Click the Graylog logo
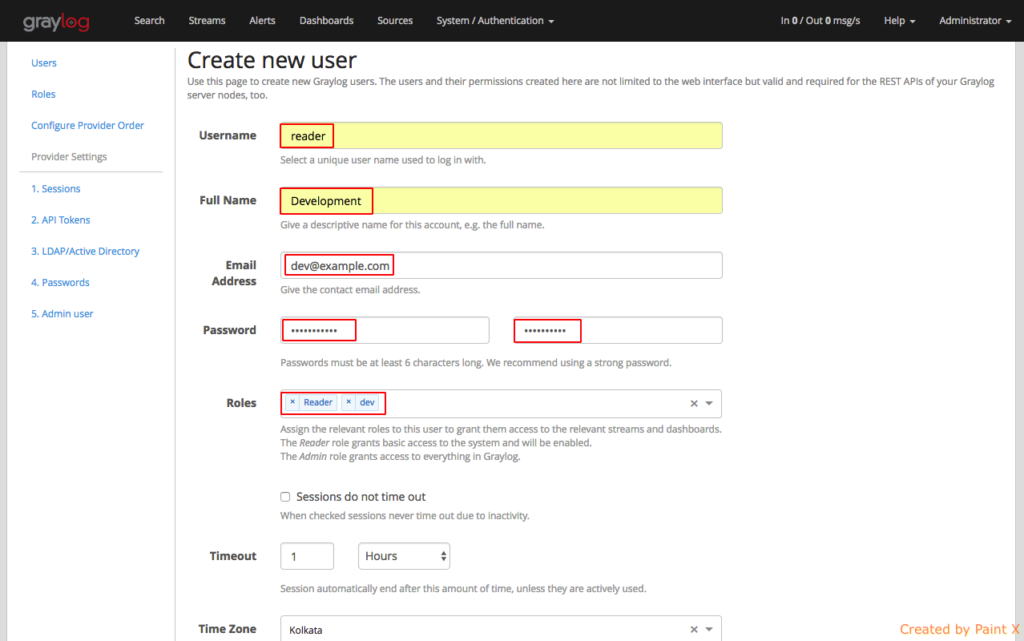The image size is (1024, 641). (58, 20)
